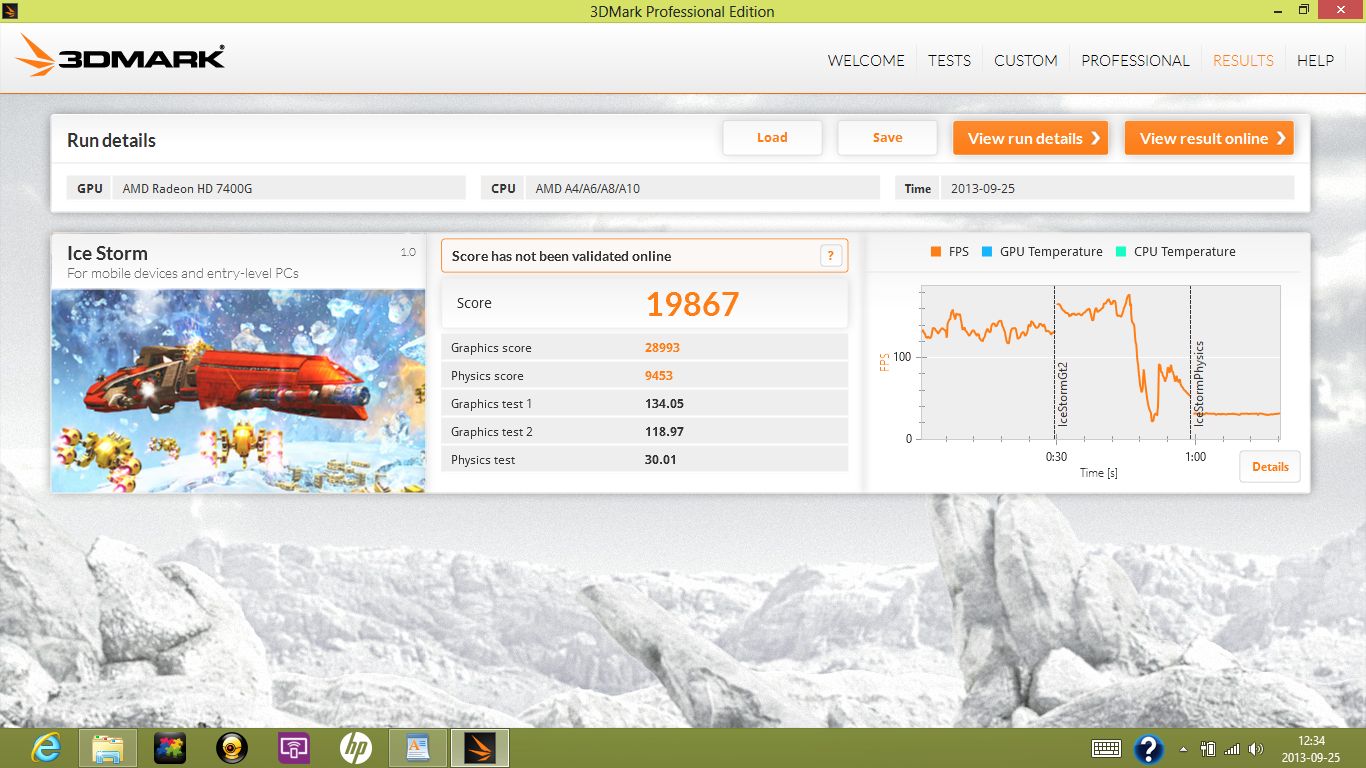
Task: Click the Ice Storm spaceship preview image
Action: [238, 390]
